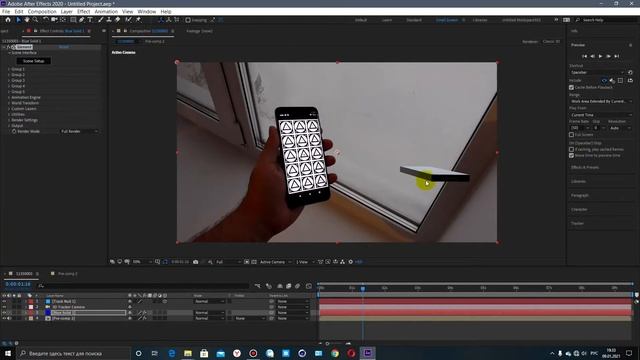The image size is (640, 360).
Task: Open the Range Work Area dropdown
Action: point(601,101)
